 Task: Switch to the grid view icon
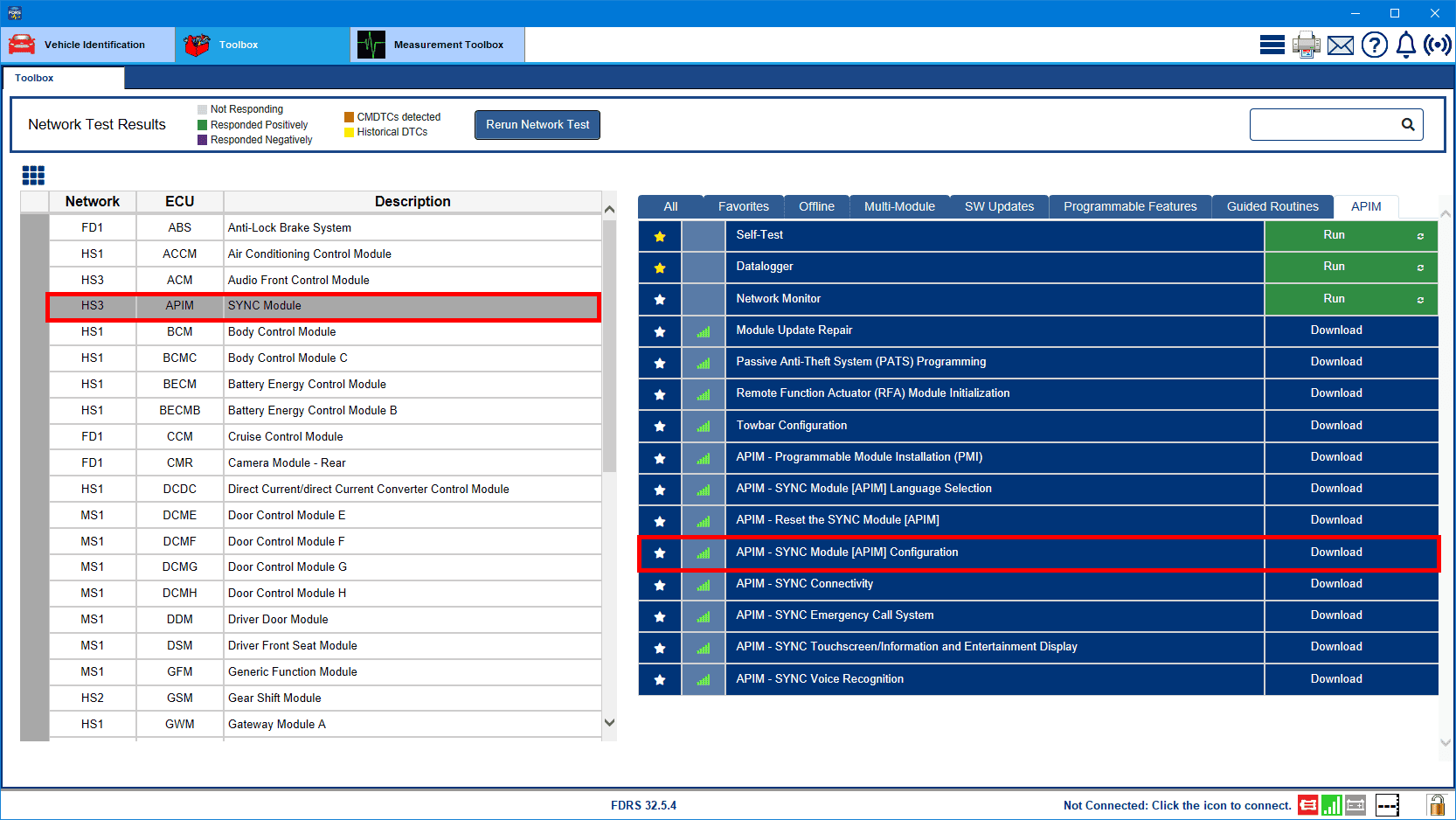pyautogui.click(x=33, y=176)
